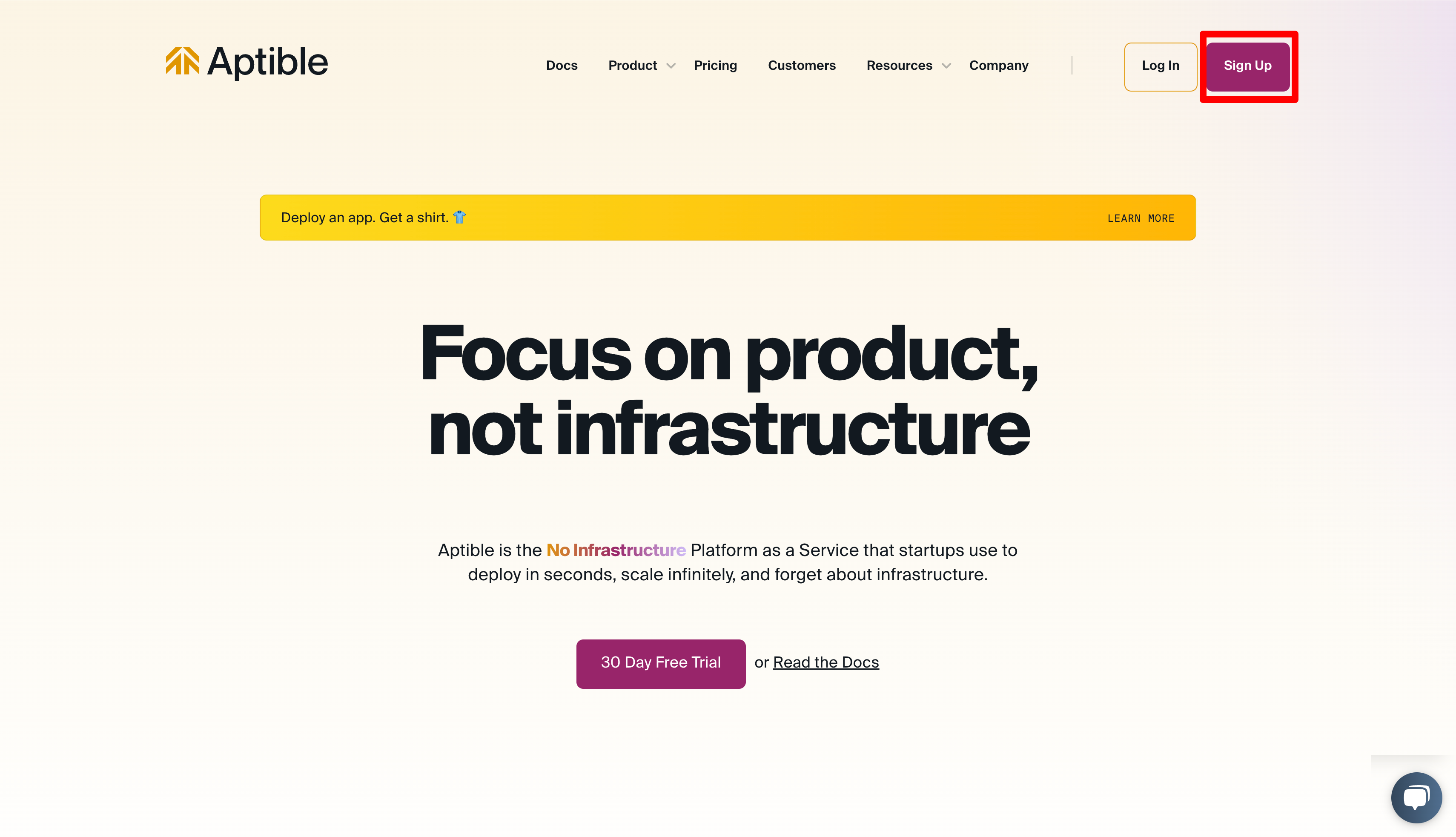Click the Log In button
Image resolution: width=1456 pixels, height=837 pixels.
(x=1161, y=67)
